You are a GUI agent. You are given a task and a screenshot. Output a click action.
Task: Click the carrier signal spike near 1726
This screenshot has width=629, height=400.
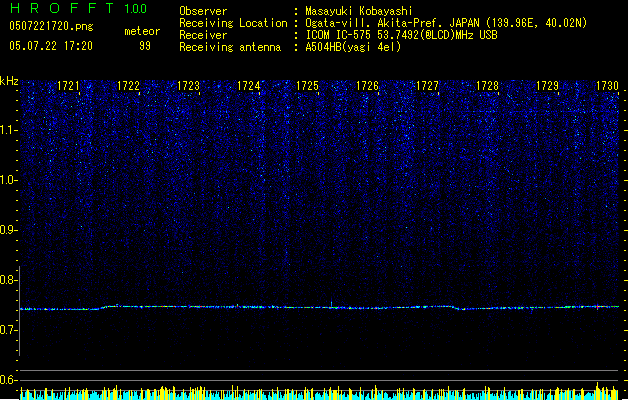pyautogui.click(x=331, y=304)
